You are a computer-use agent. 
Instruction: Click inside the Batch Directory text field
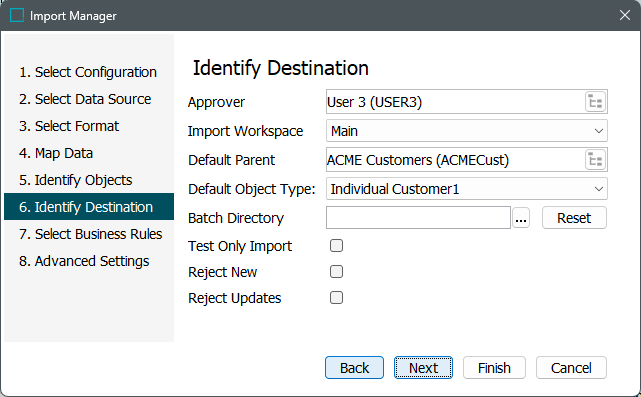[418, 218]
